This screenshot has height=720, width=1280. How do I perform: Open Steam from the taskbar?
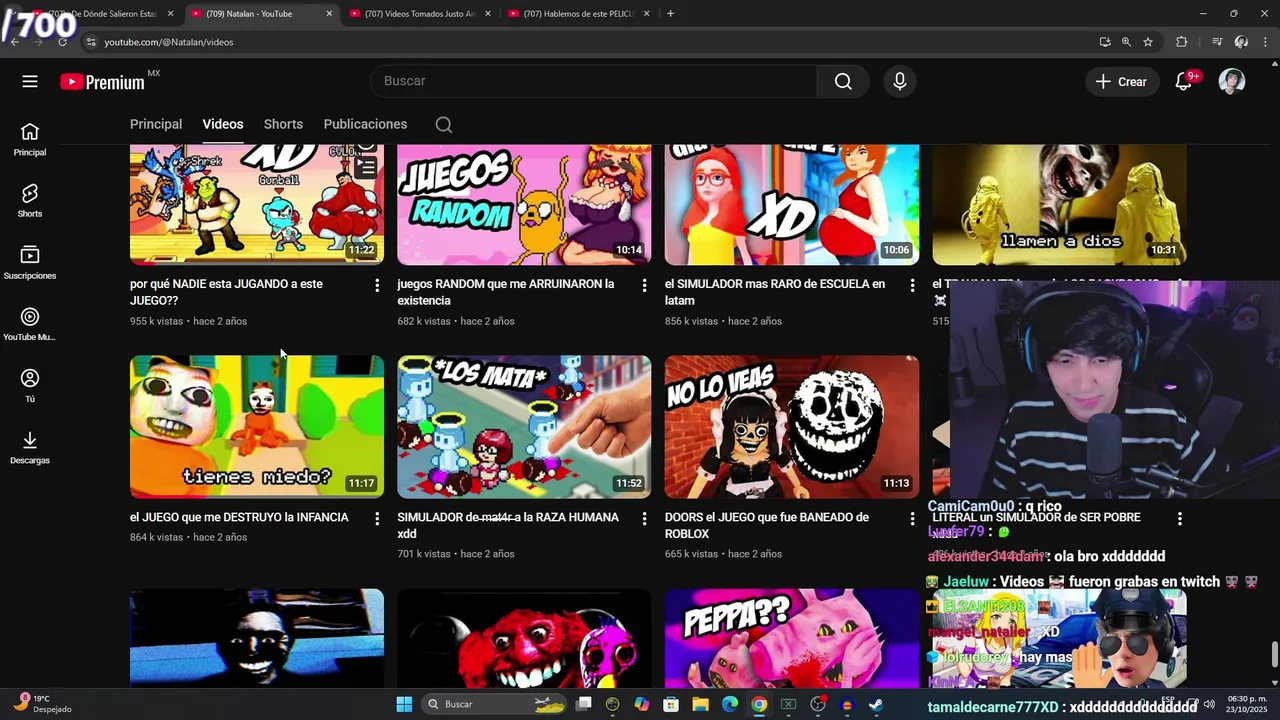click(x=876, y=704)
